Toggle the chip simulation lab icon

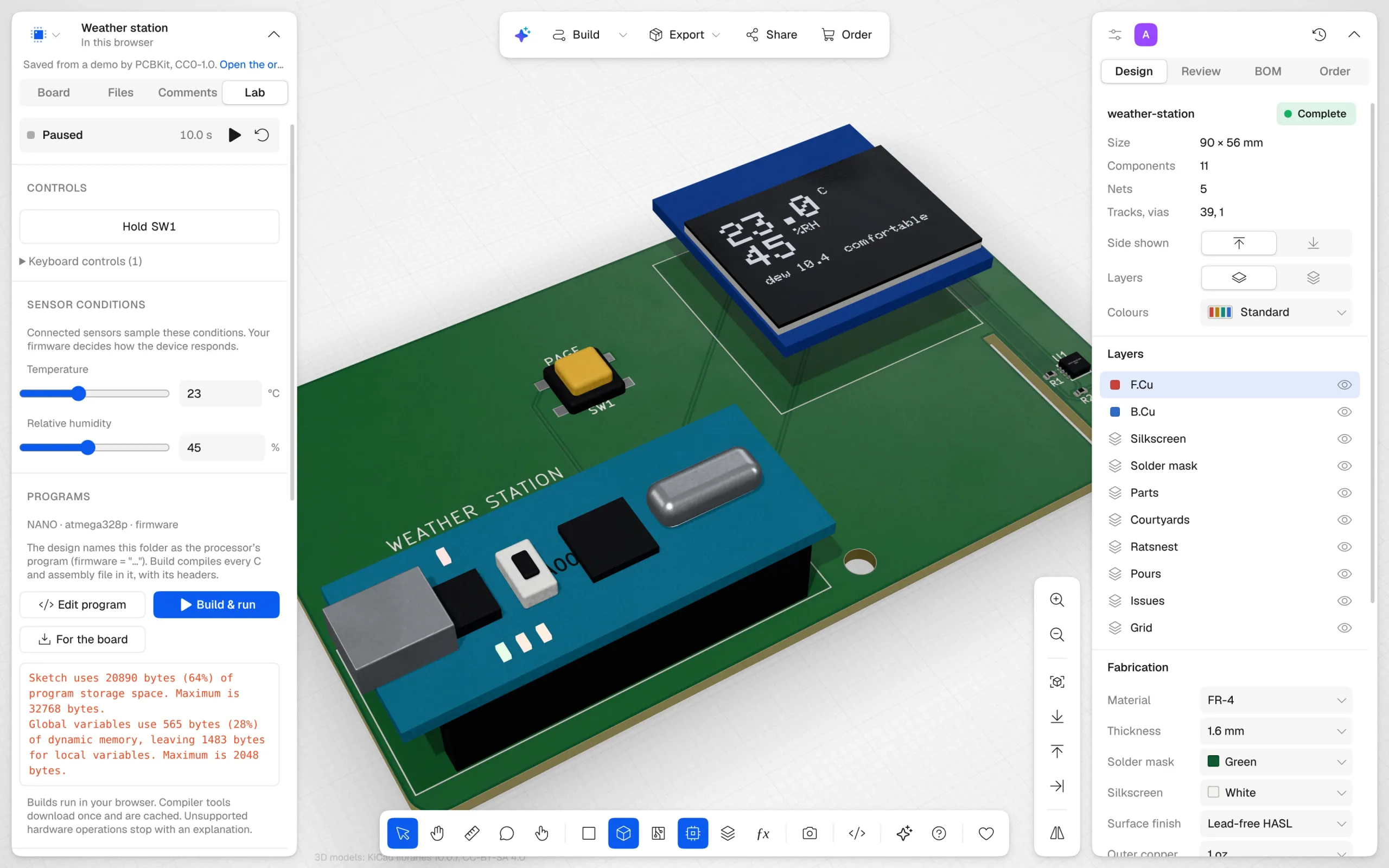pos(693,833)
